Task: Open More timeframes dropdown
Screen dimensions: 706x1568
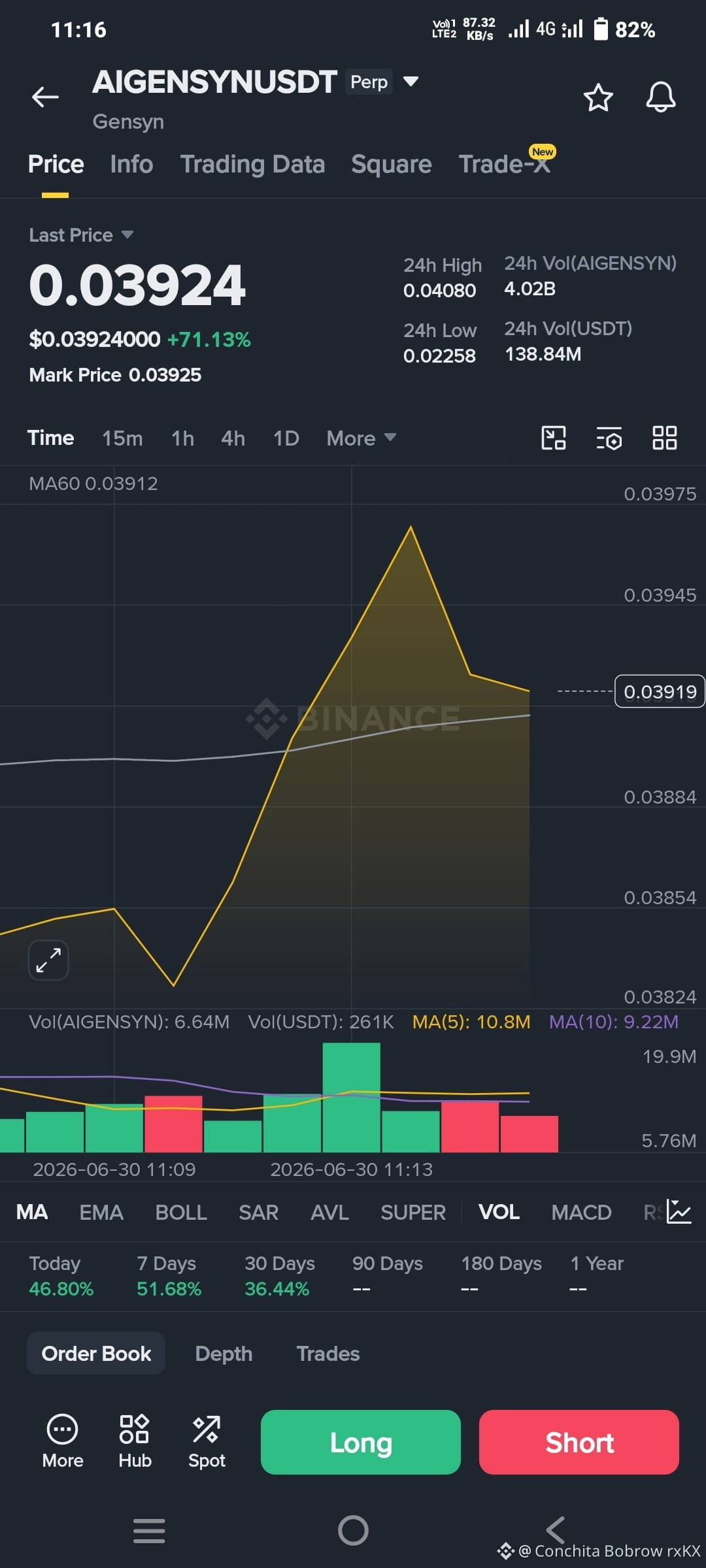Action: tap(361, 438)
